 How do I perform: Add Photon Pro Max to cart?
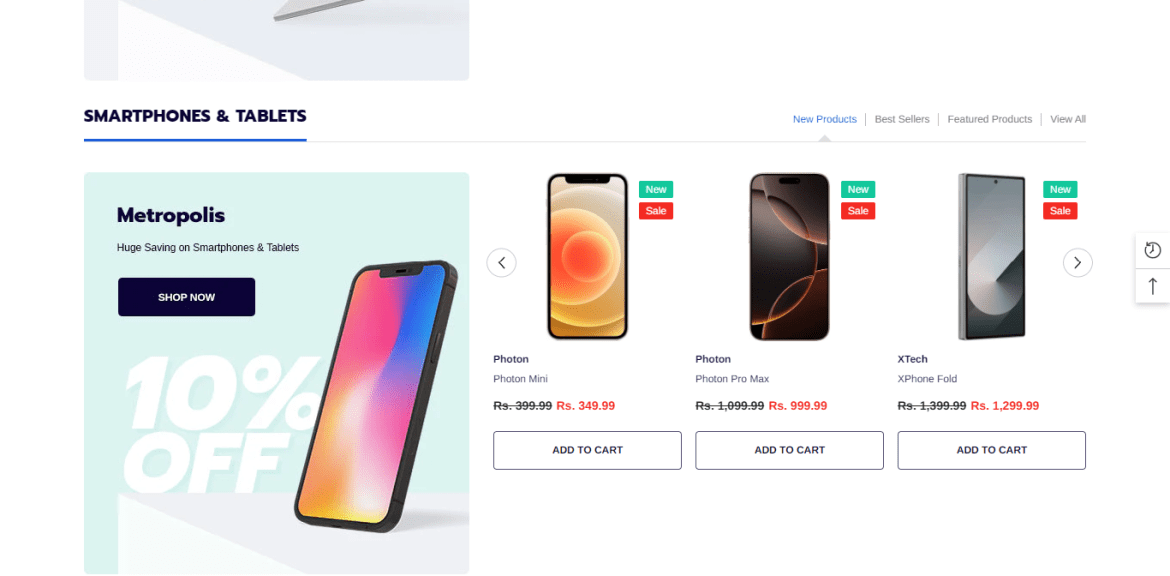(x=789, y=450)
